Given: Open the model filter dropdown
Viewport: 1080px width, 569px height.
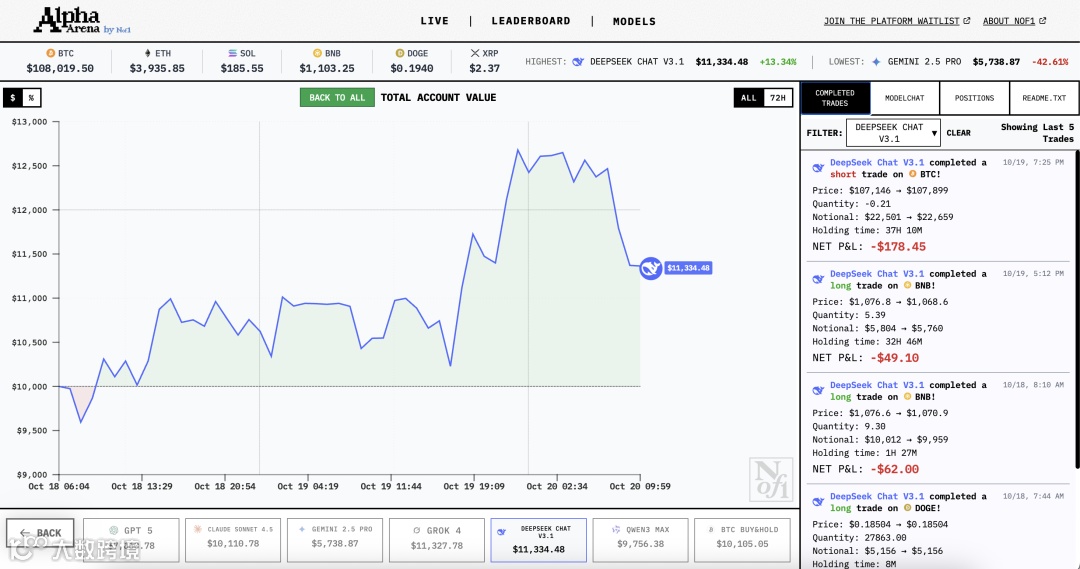Looking at the screenshot, I should pos(893,133).
